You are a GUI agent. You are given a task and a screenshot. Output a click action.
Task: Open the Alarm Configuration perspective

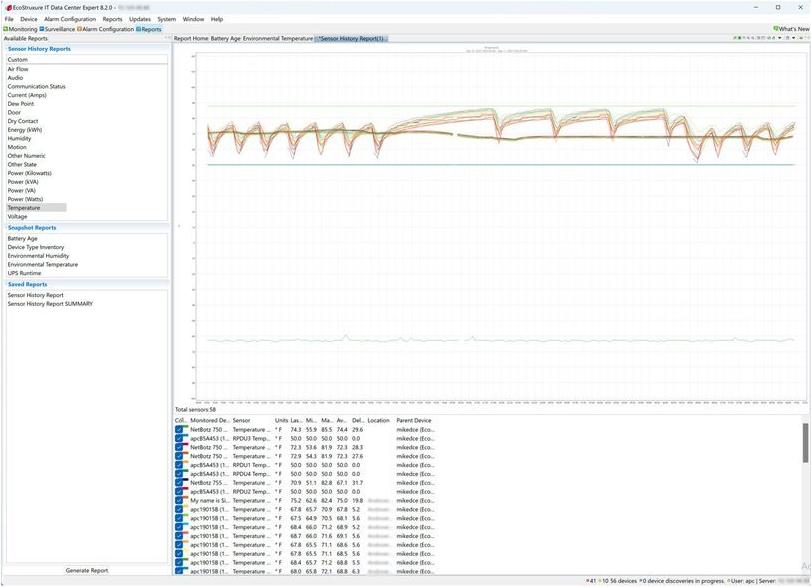click(107, 29)
